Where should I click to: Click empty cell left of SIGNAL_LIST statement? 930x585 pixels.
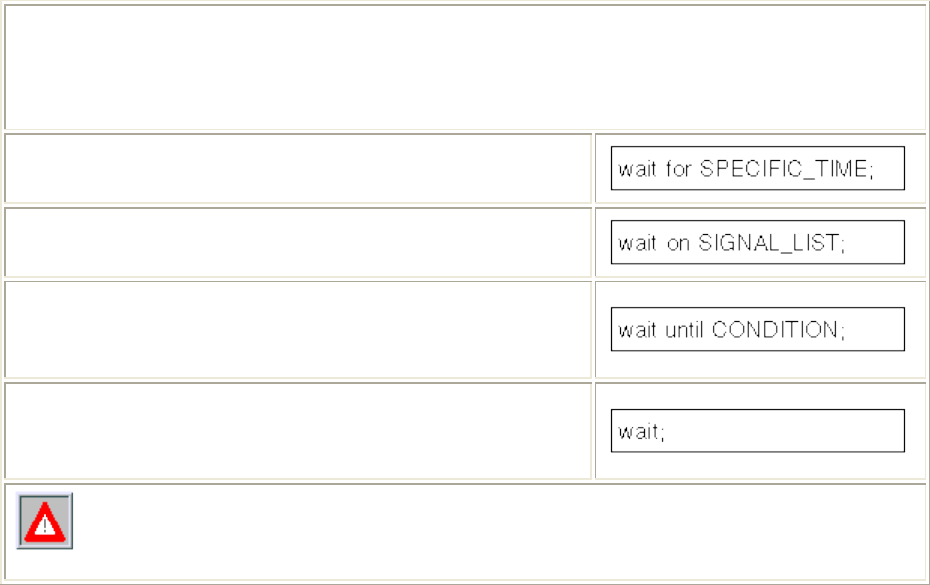[x=298, y=242]
